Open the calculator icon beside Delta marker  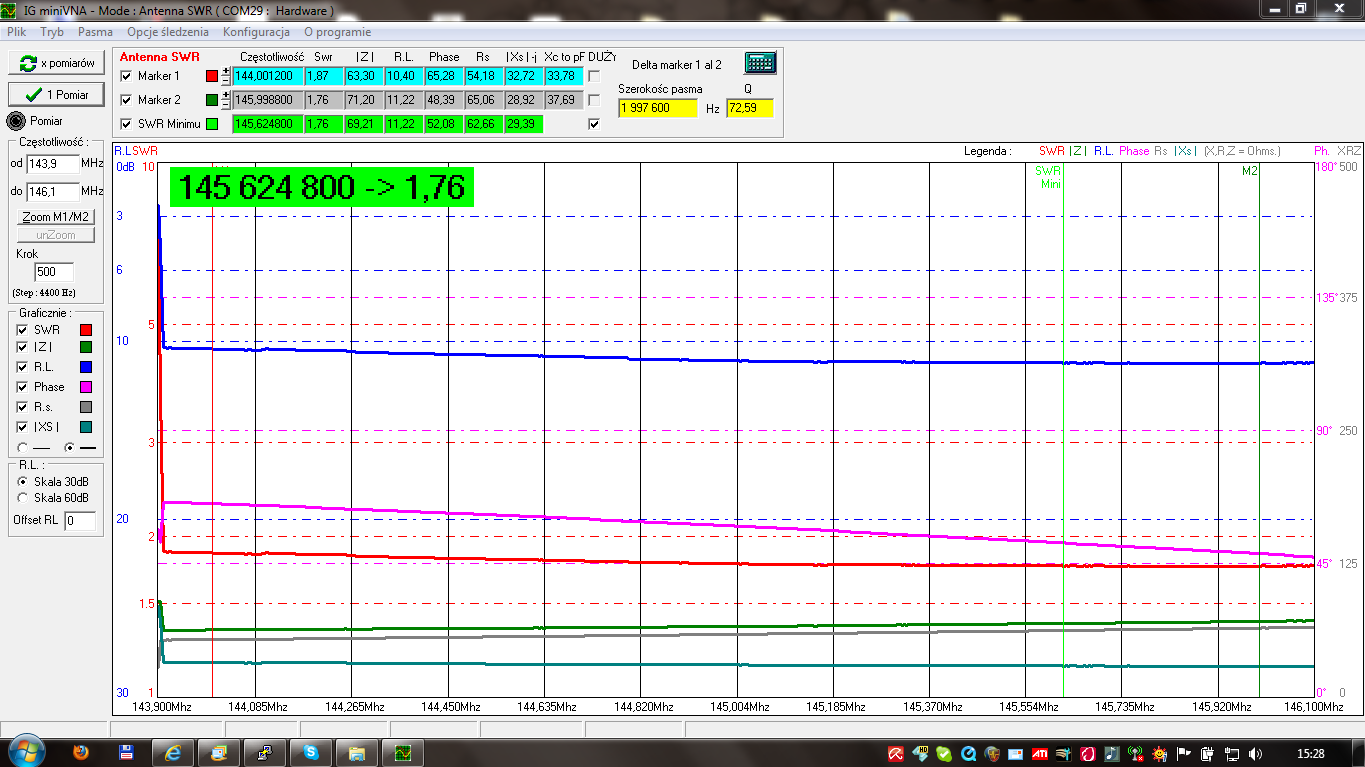(760, 63)
